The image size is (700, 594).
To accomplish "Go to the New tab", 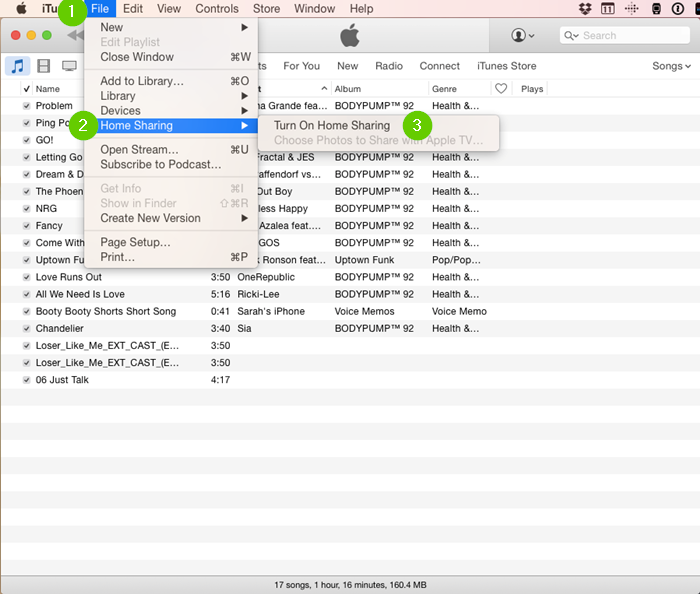I will [347, 66].
